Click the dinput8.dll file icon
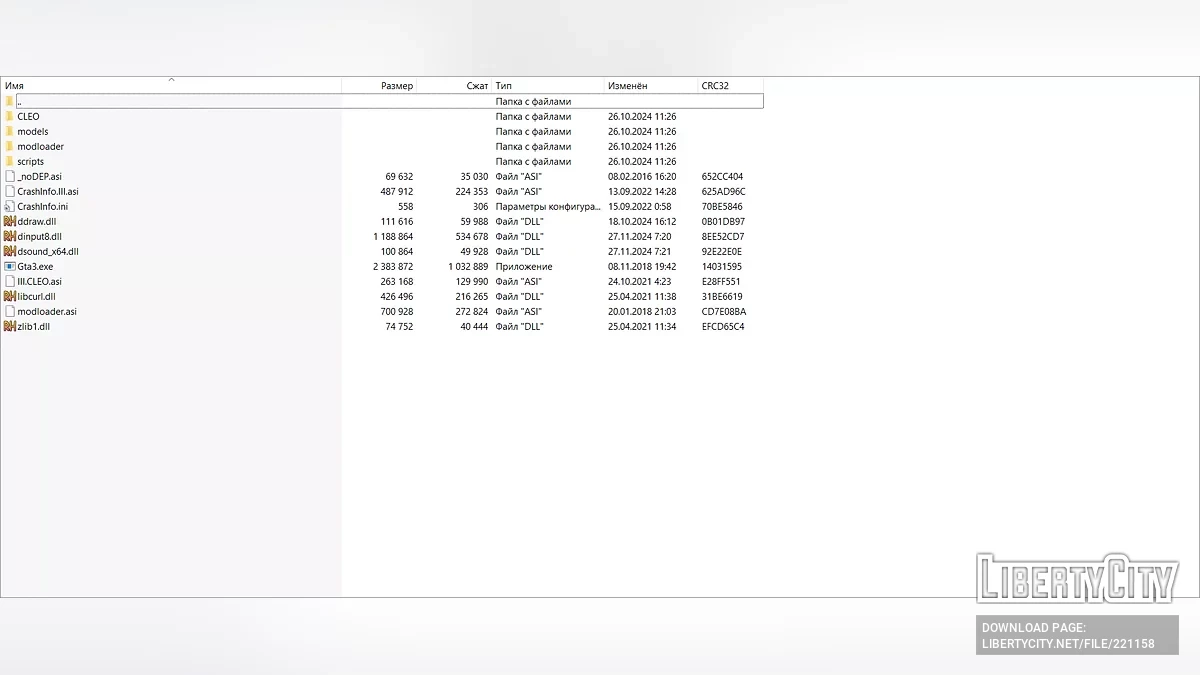 tap(10, 237)
